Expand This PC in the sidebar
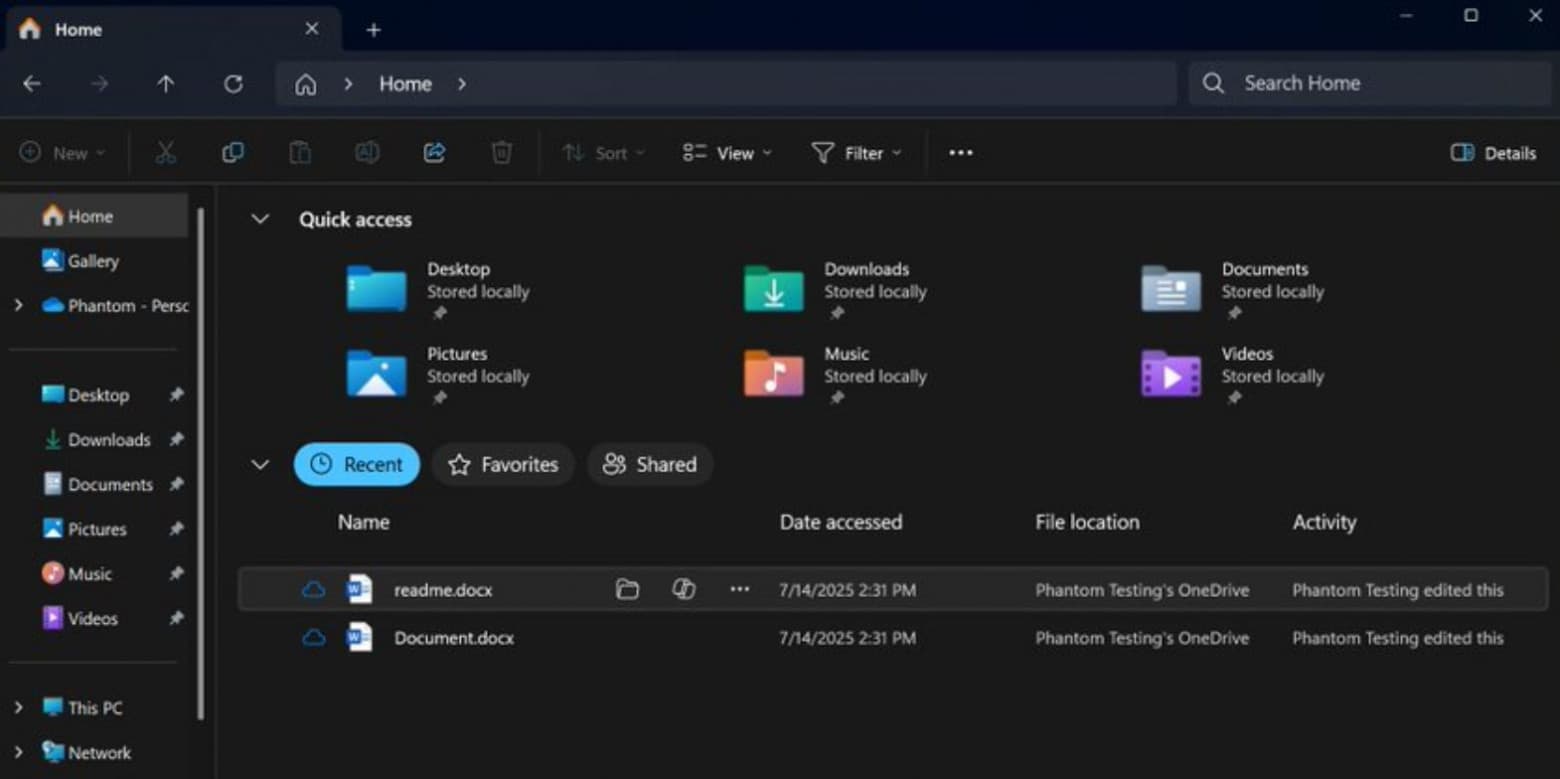Screen dimensions: 1560x779 pyautogui.click(x=18, y=708)
